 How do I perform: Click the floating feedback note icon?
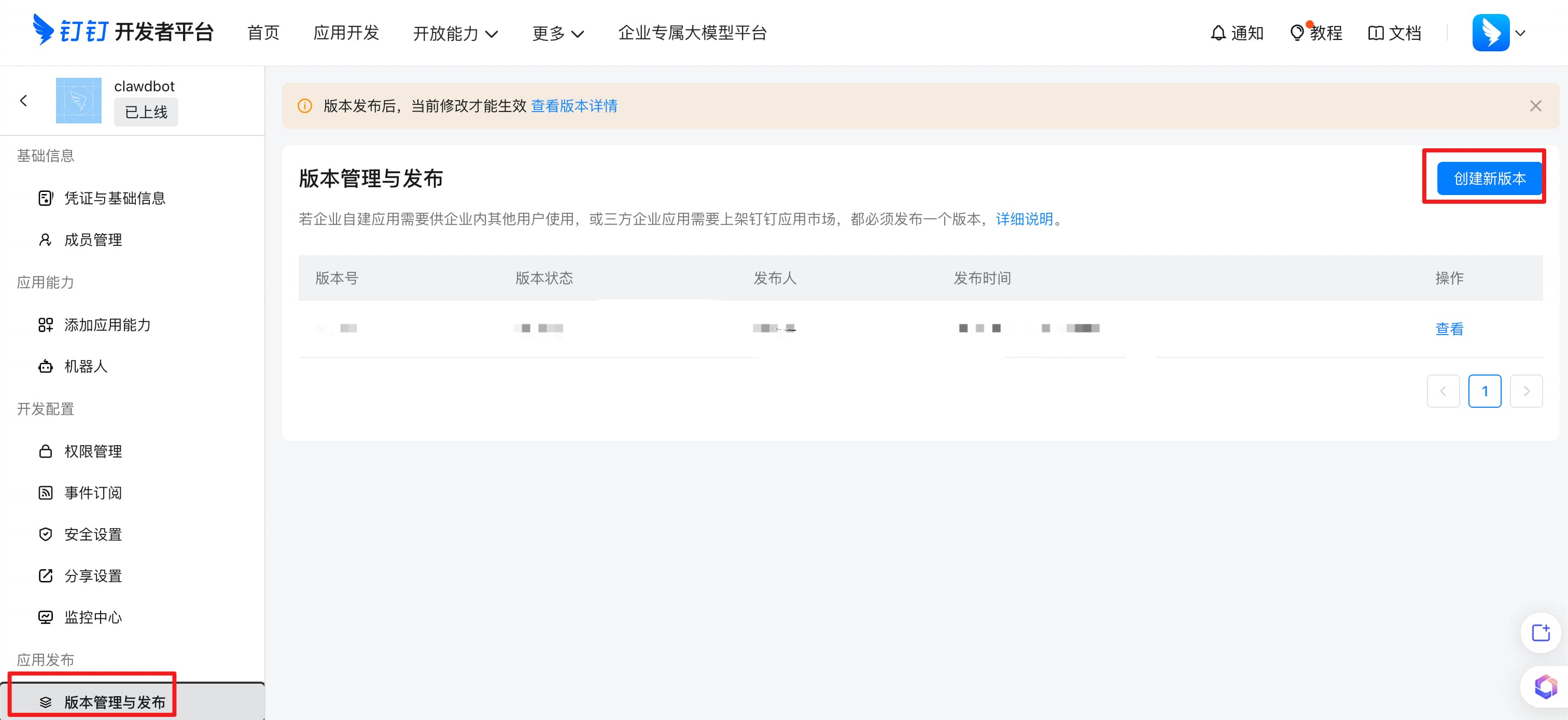pos(1540,633)
